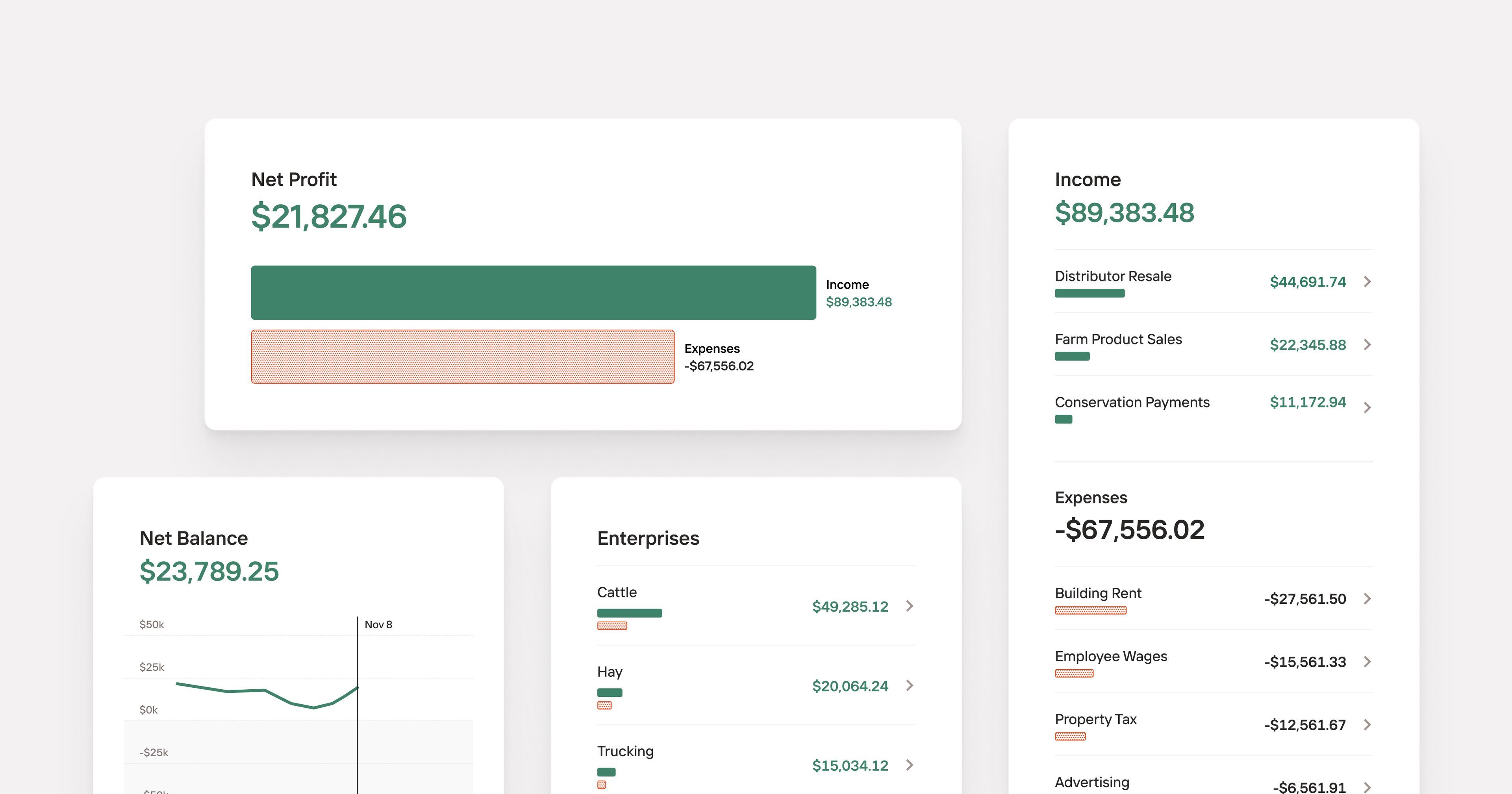Image resolution: width=1512 pixels, height=794 pixels.
Task: Select the Nov 8 chart marker
Action: (378, 624)
